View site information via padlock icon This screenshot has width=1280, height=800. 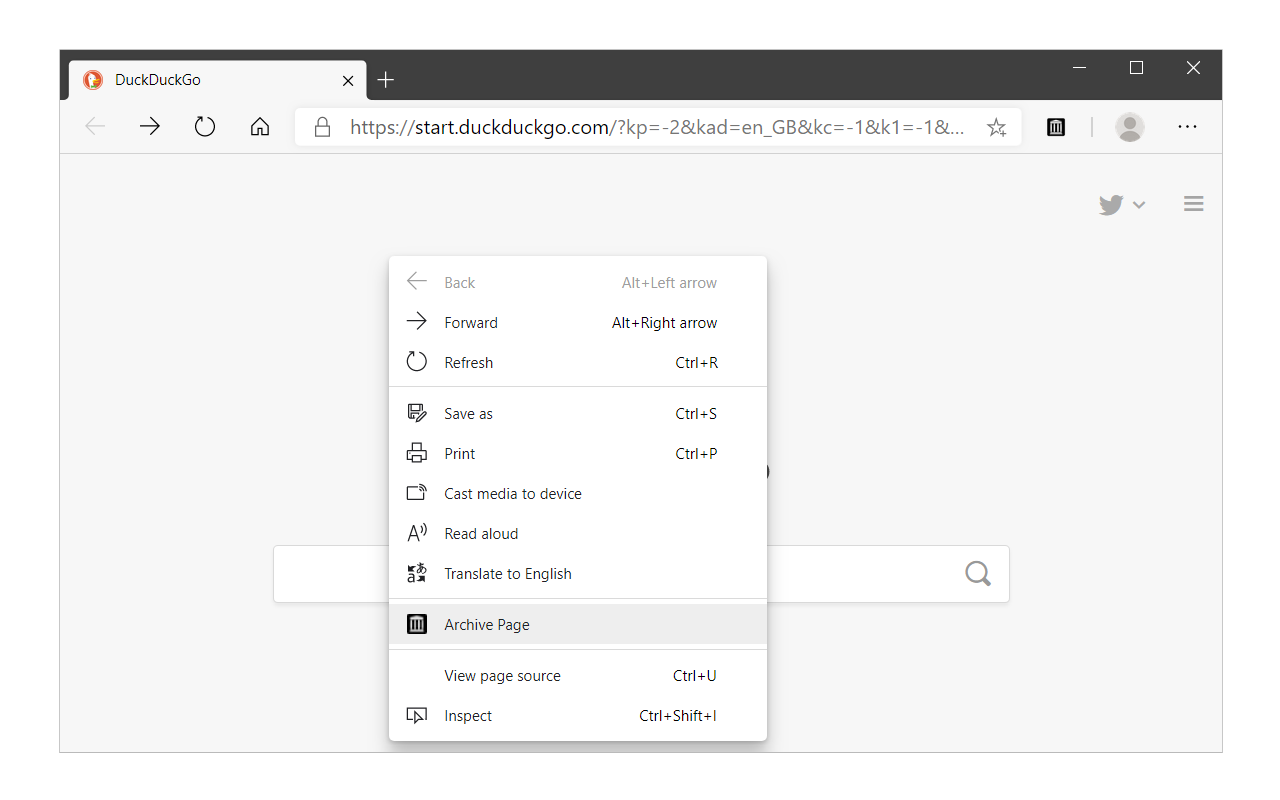point(322,127)
